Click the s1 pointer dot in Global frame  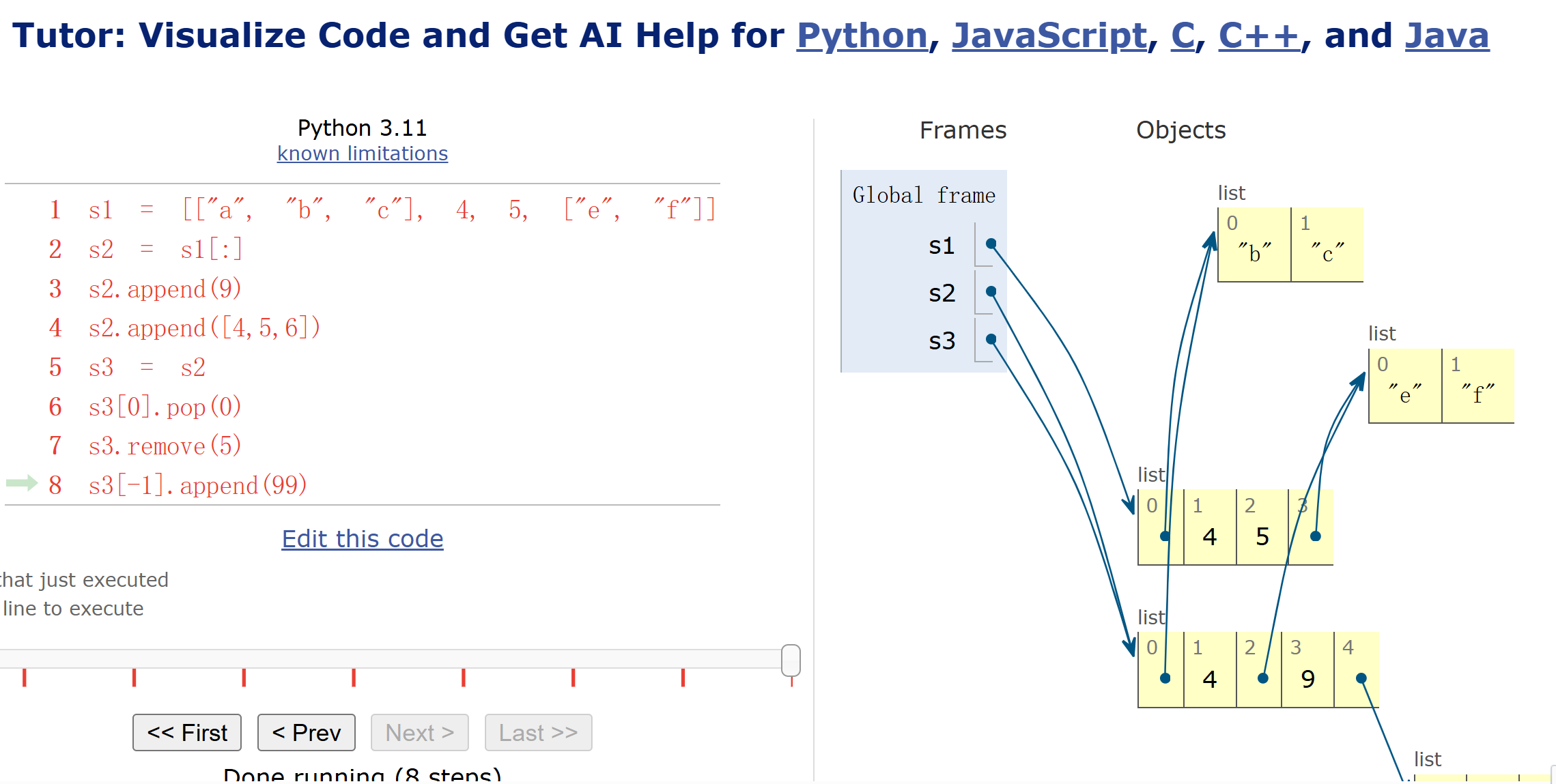point(991,244)
